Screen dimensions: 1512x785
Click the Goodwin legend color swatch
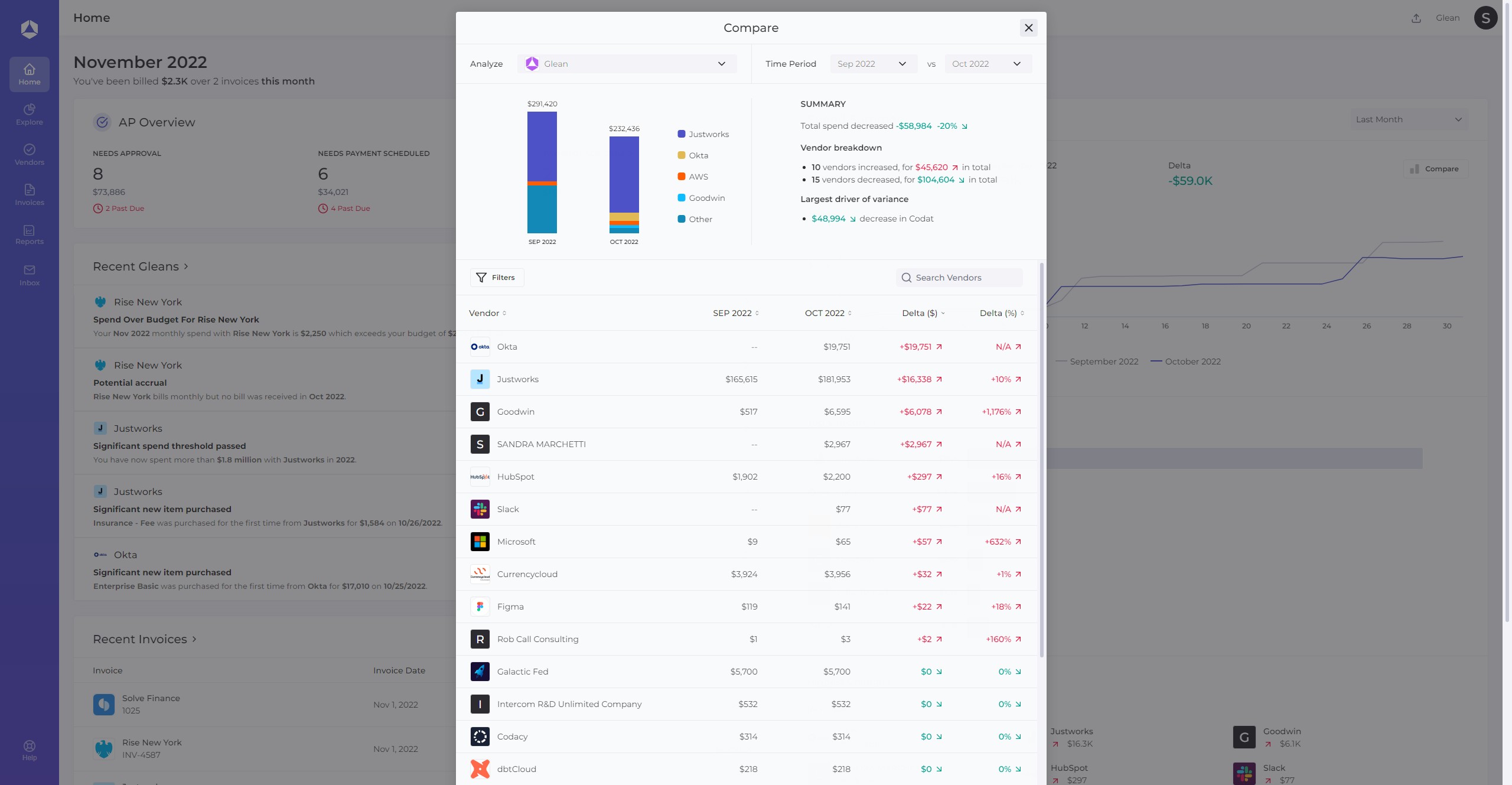tap(681, 198)
